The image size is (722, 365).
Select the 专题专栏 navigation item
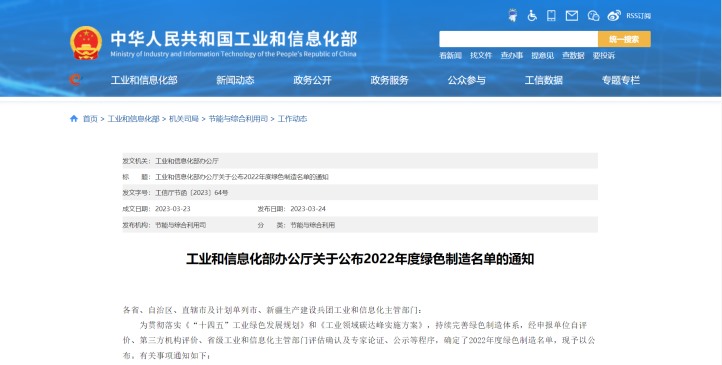coord(621,80)
